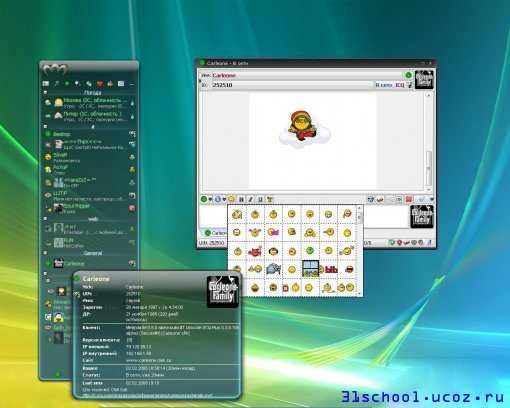Select the Питер weather contact
The height and width of the screenshot is (408, 510).
90,116
